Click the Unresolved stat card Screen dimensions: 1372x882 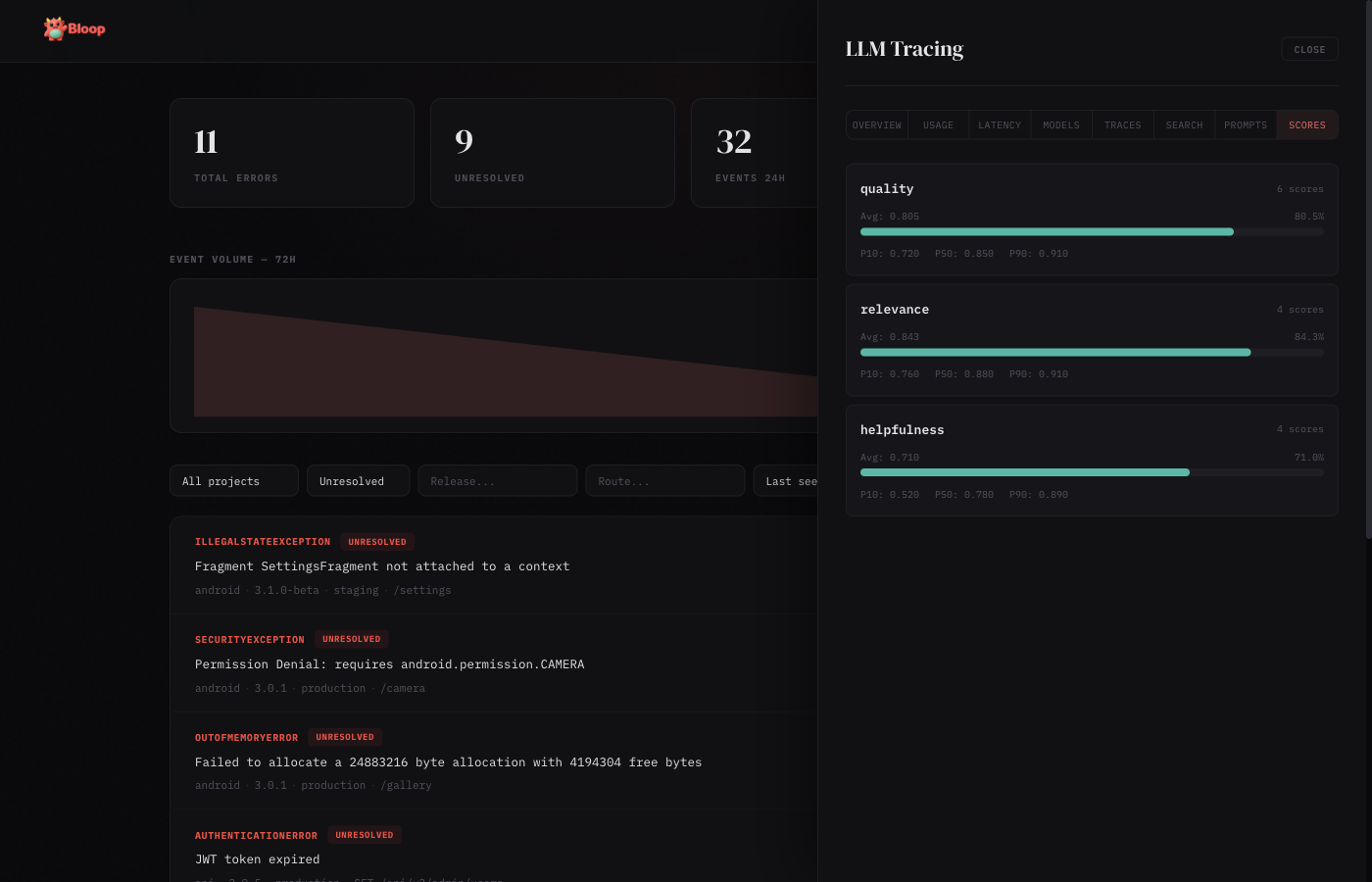pos(552,153)
